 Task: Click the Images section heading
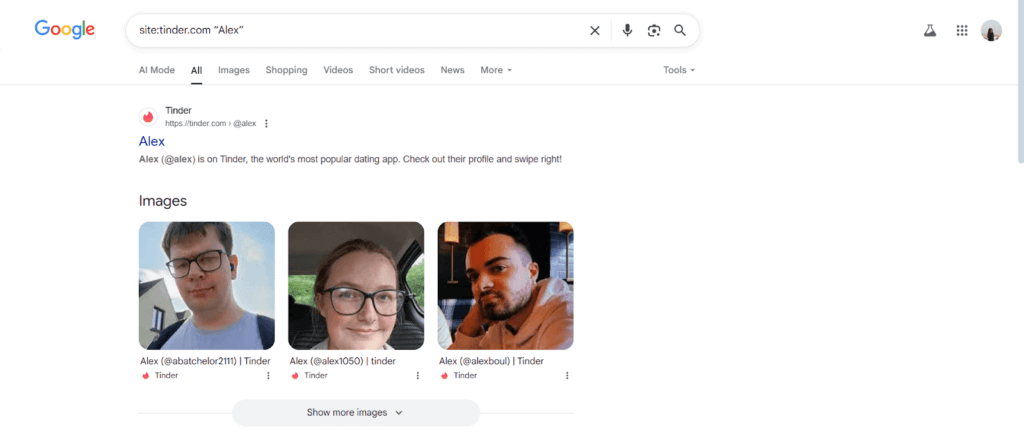click(x=163, y=201)
